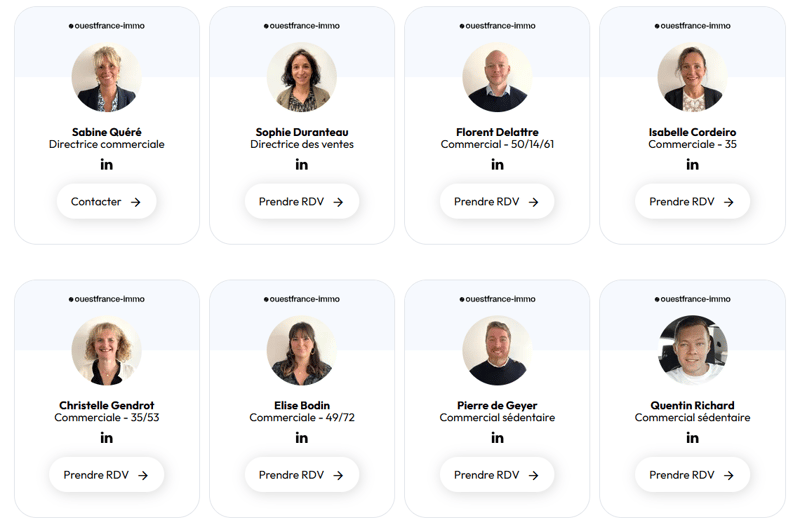The image size is (800, 527).
Task: Open Sabine Quéré's LinkedIn profile icon
Action: pyautogui.click(x=106, y=165)
